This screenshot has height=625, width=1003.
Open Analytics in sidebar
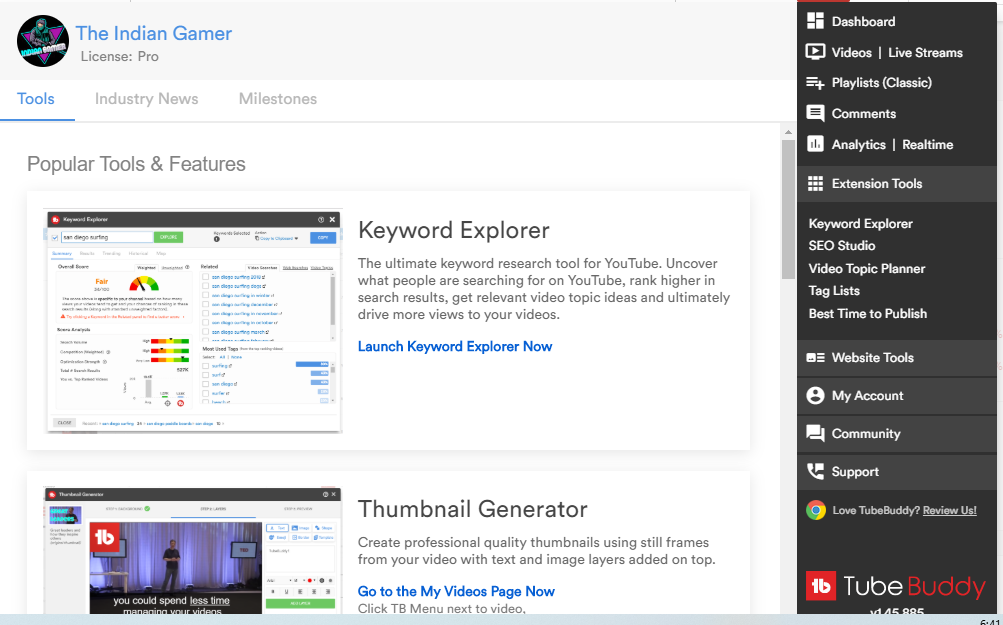pyautogui.click(x=858, y=145)
